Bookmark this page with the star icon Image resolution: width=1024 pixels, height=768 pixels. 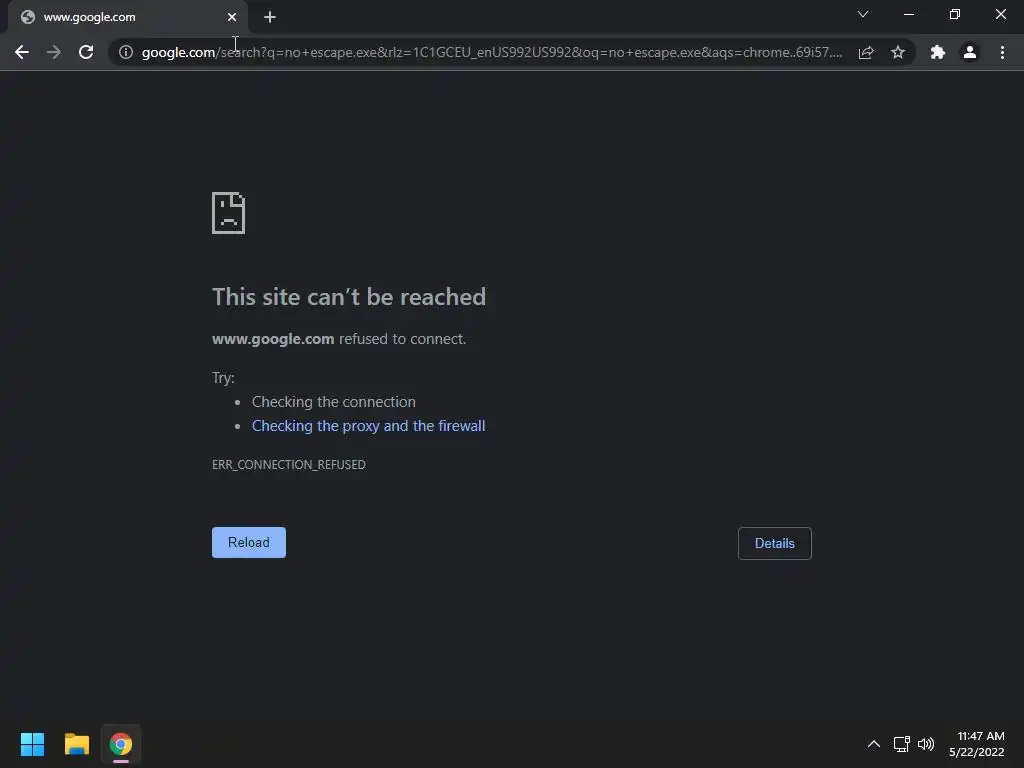coord(898,52)
